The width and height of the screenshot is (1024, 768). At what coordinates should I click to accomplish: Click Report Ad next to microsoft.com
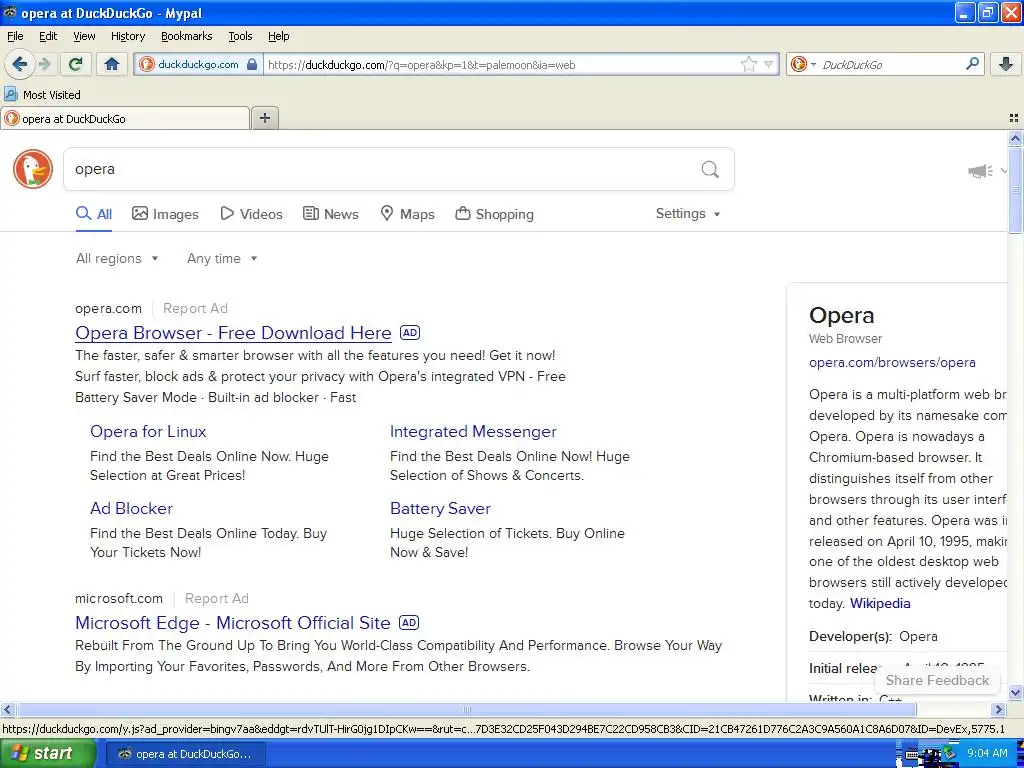(x=217, y=598)
